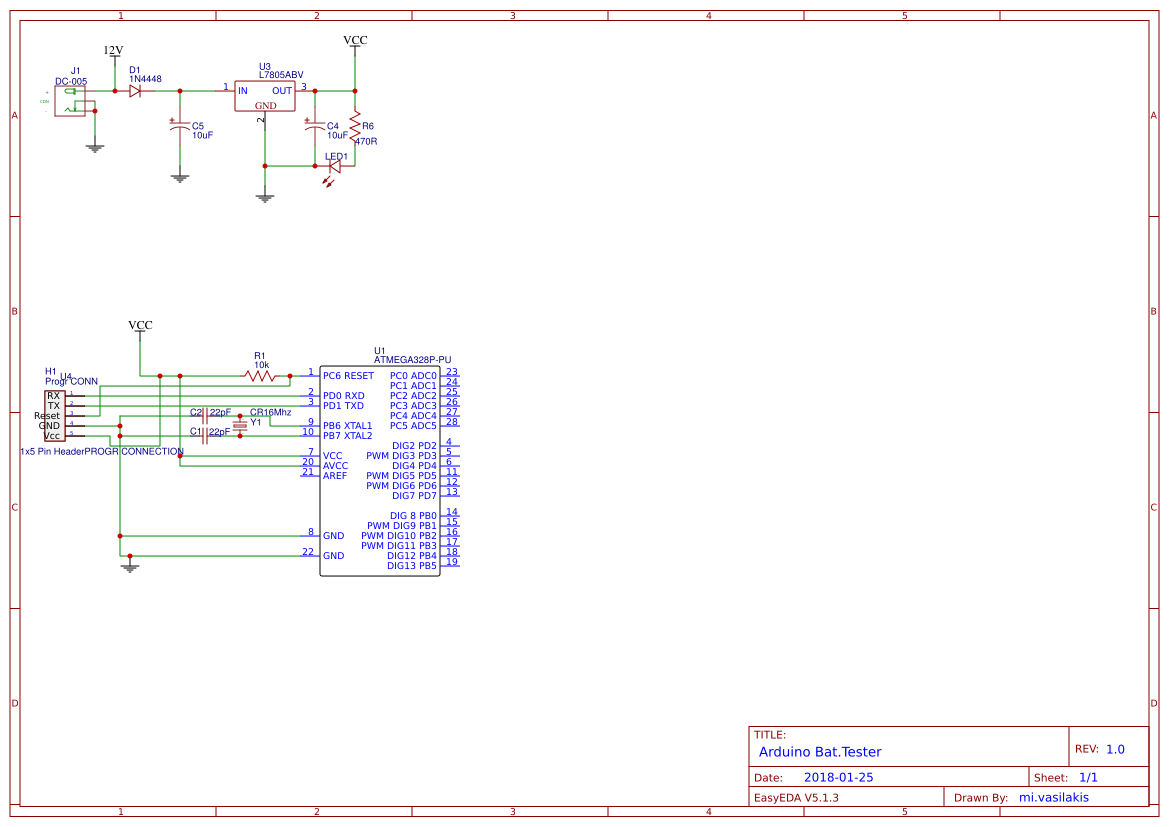1169x827 pixels.
Task: Click the C2 capacitor symbol
Action: [205, 415]
